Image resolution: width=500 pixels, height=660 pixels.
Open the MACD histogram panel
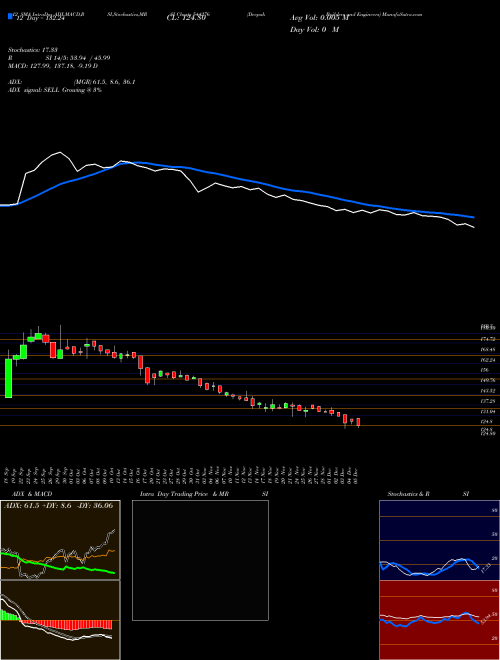60,620
